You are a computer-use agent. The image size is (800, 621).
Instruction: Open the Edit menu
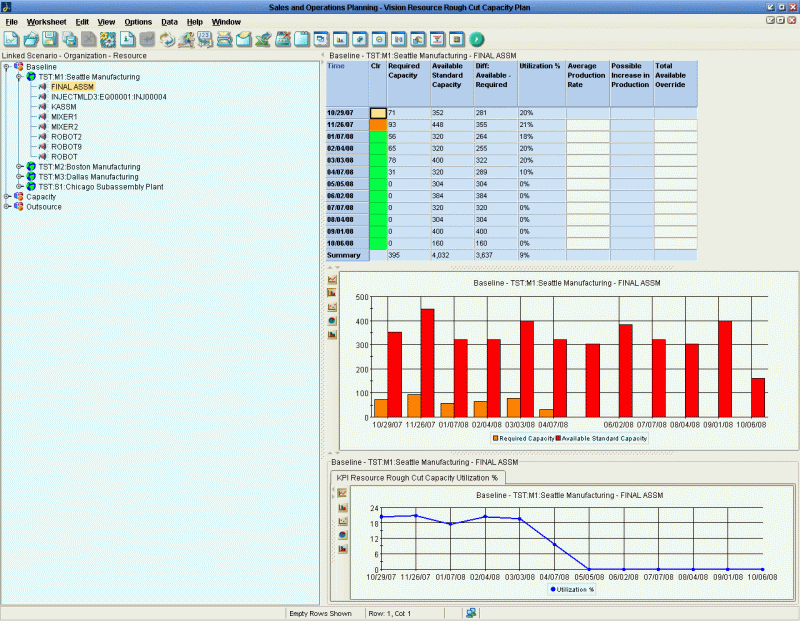(x=82, y=22)
